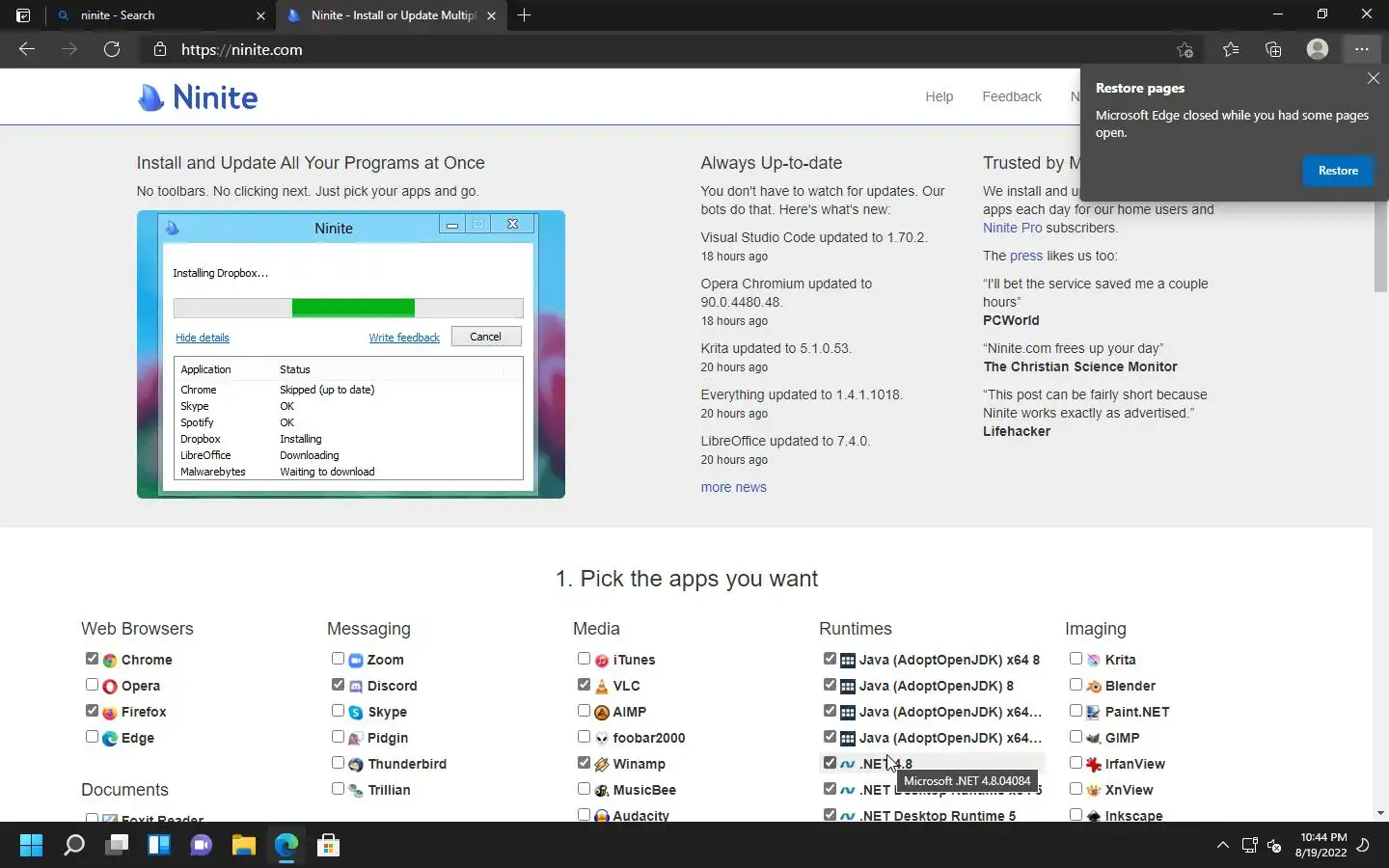Go back to the previous page
Screen dimensions: 1389x868
click(27, 49)
